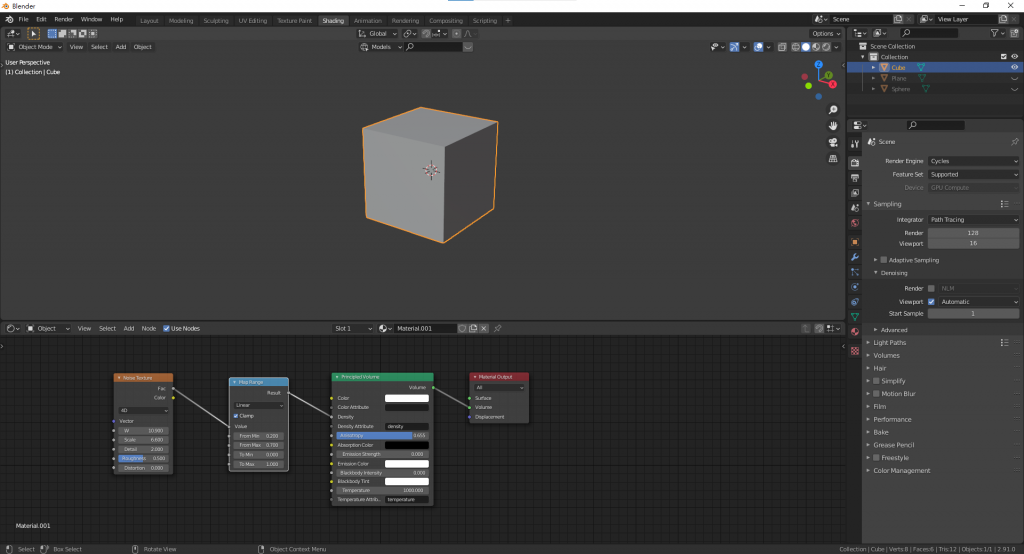Click the Anisotropy slider in Principled Volume
This screenshot has height=554, width=1024.
pos(382,436)
